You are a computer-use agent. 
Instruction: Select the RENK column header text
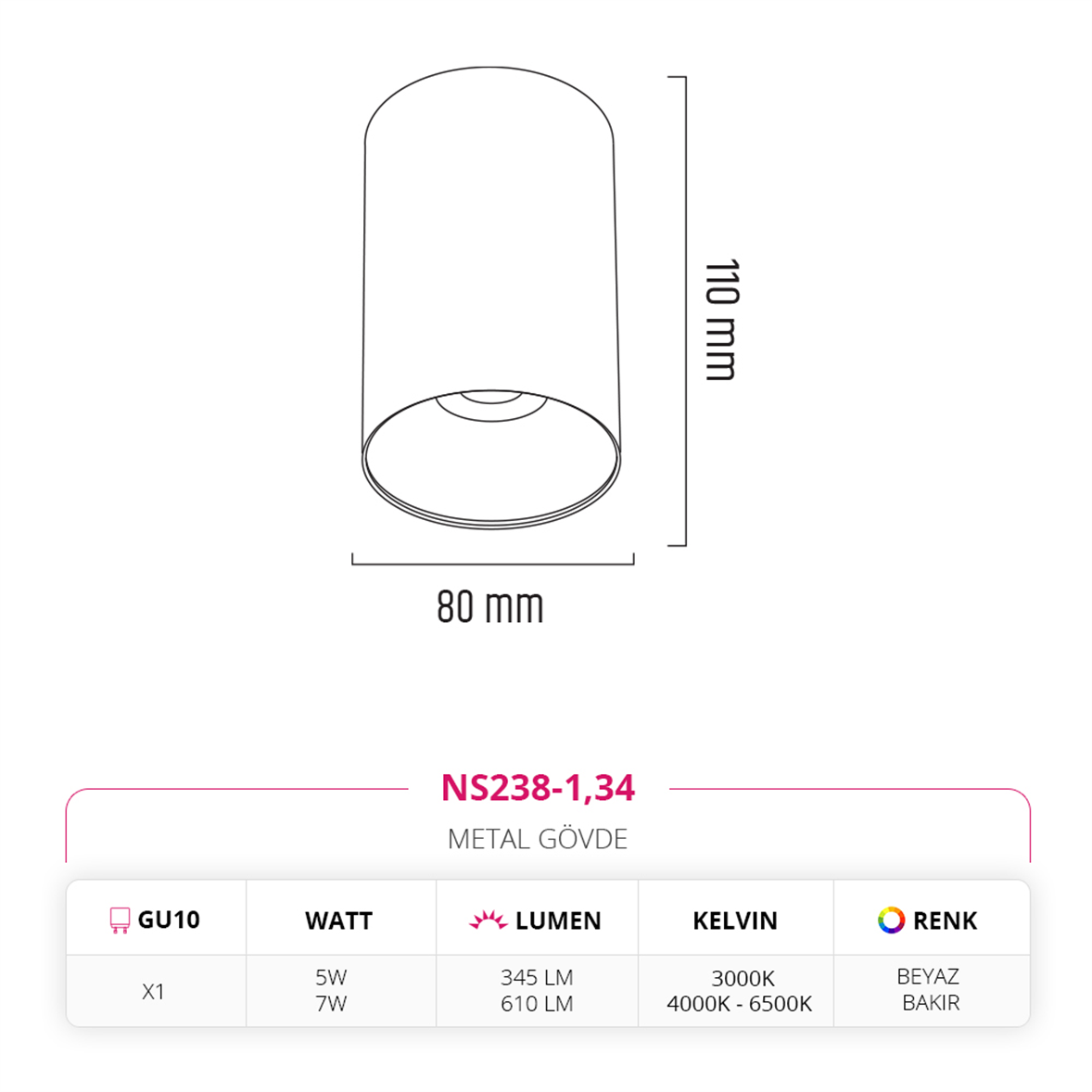[x=945, y=921]
